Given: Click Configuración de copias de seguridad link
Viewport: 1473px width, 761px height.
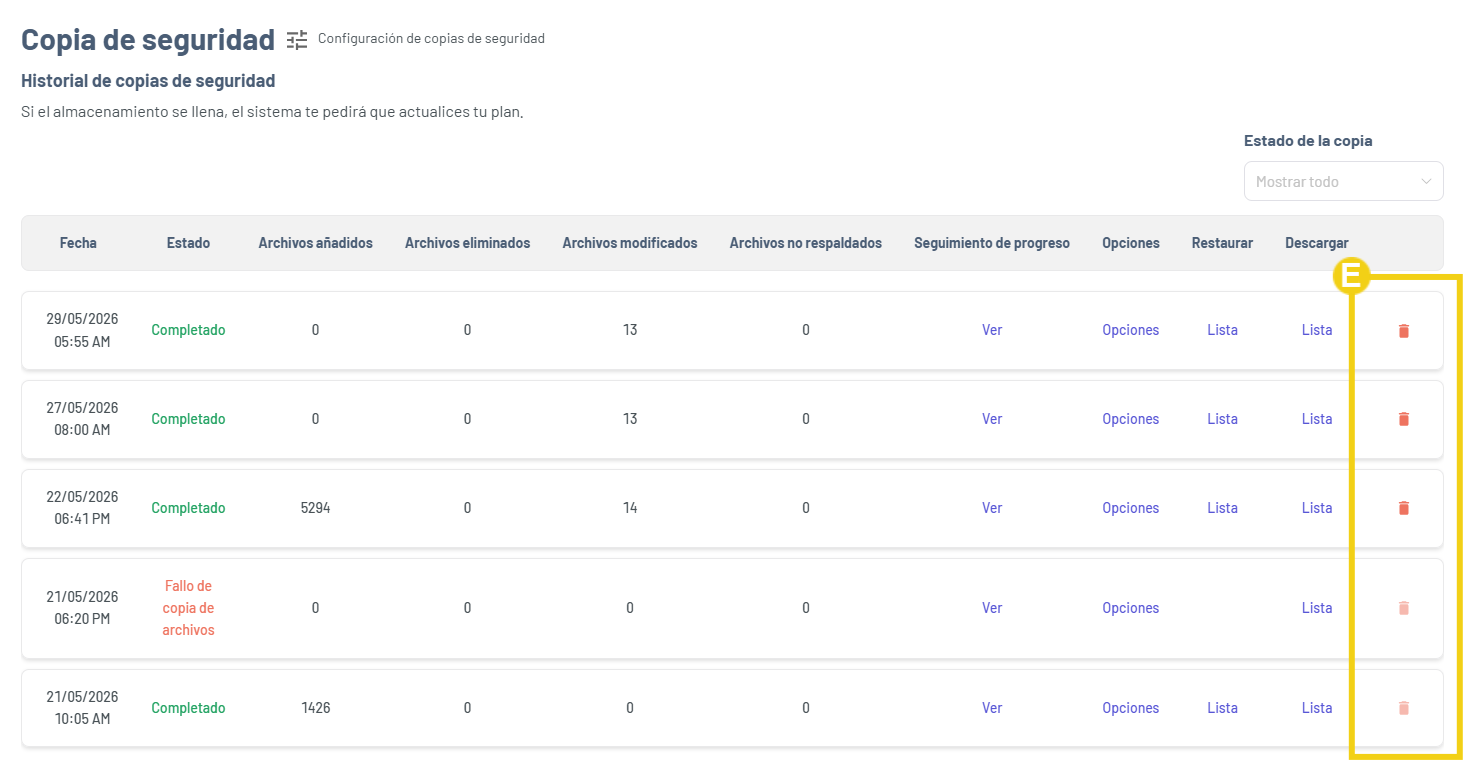Looking at the screenshot, I should point(431,39).
